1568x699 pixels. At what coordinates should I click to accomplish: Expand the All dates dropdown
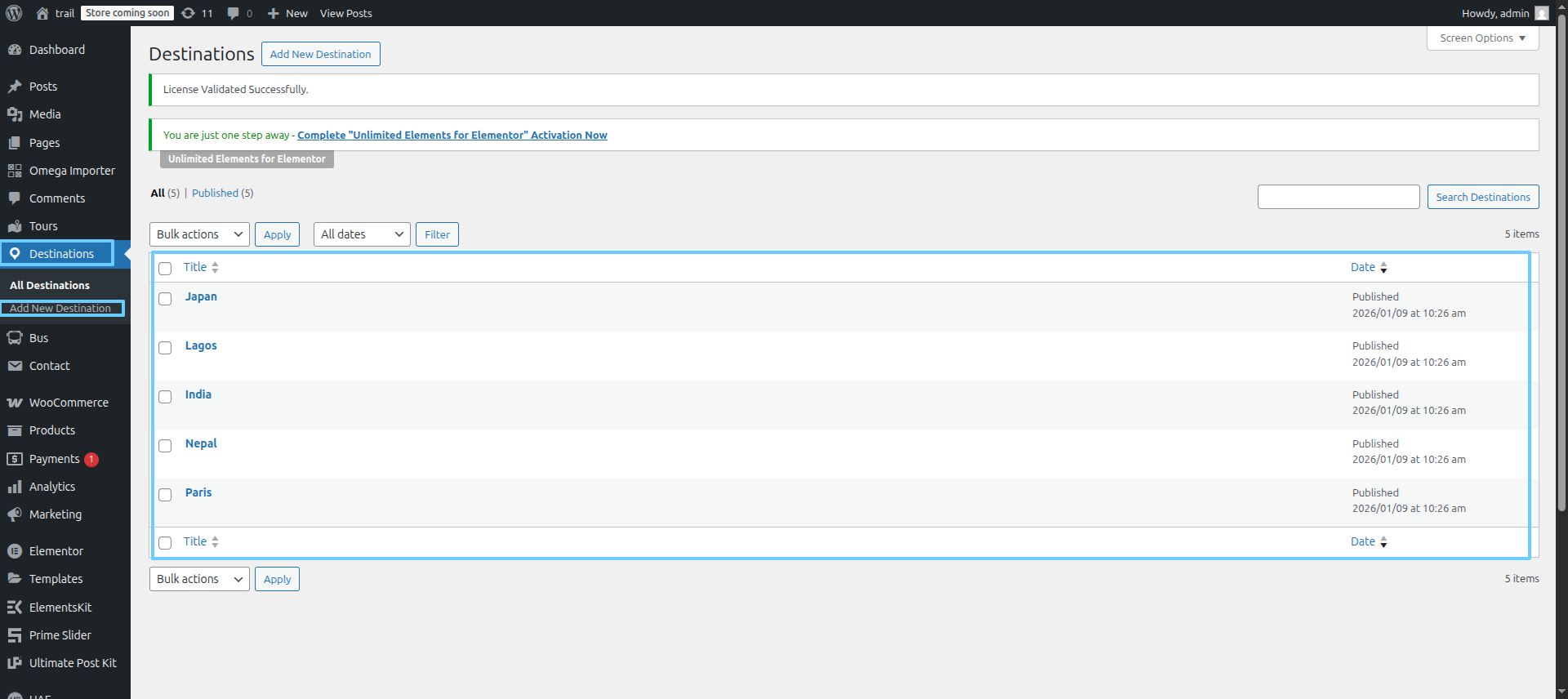tap(362, 234)
